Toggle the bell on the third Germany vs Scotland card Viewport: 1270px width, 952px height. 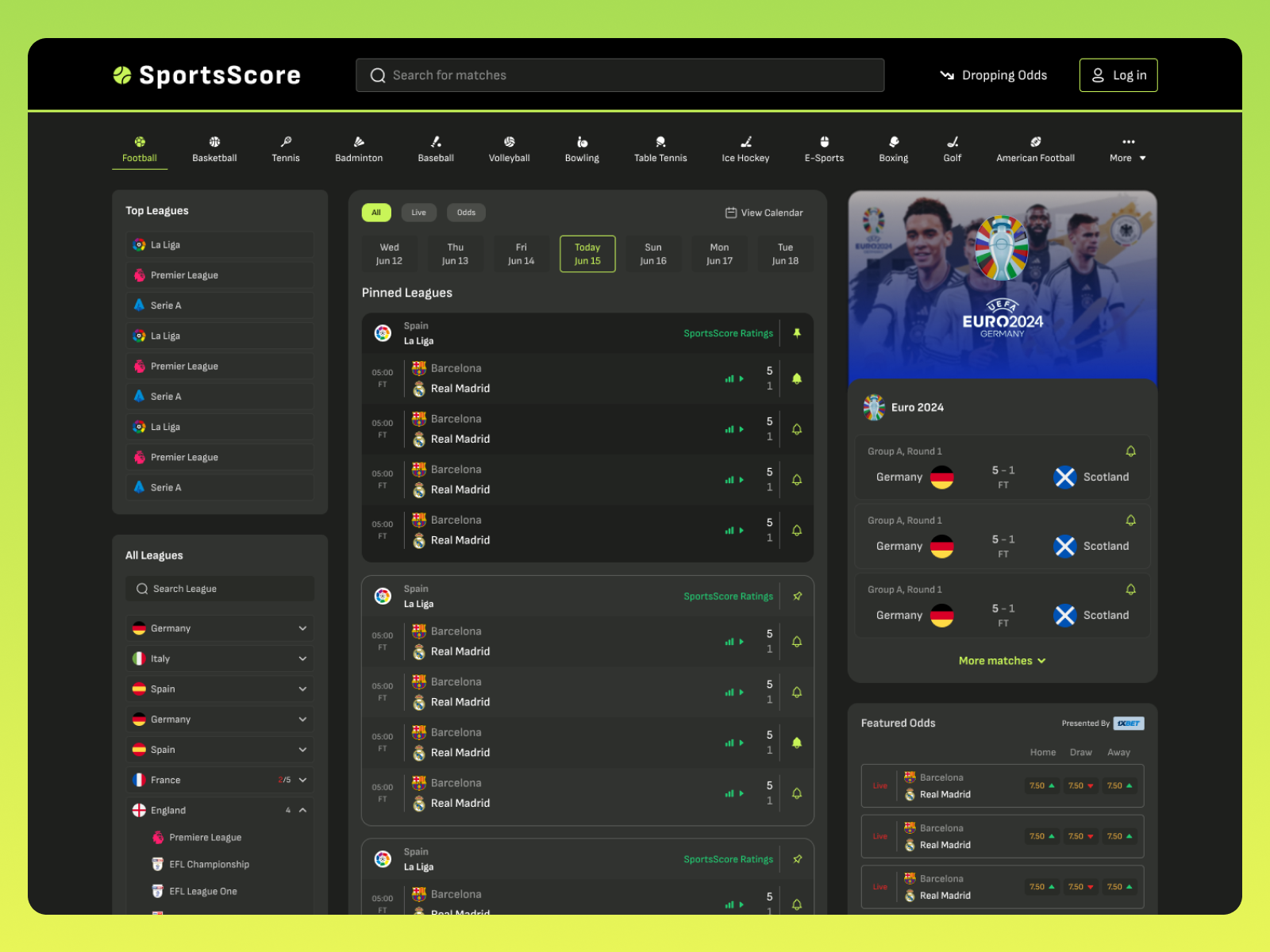coord(1131,589)
